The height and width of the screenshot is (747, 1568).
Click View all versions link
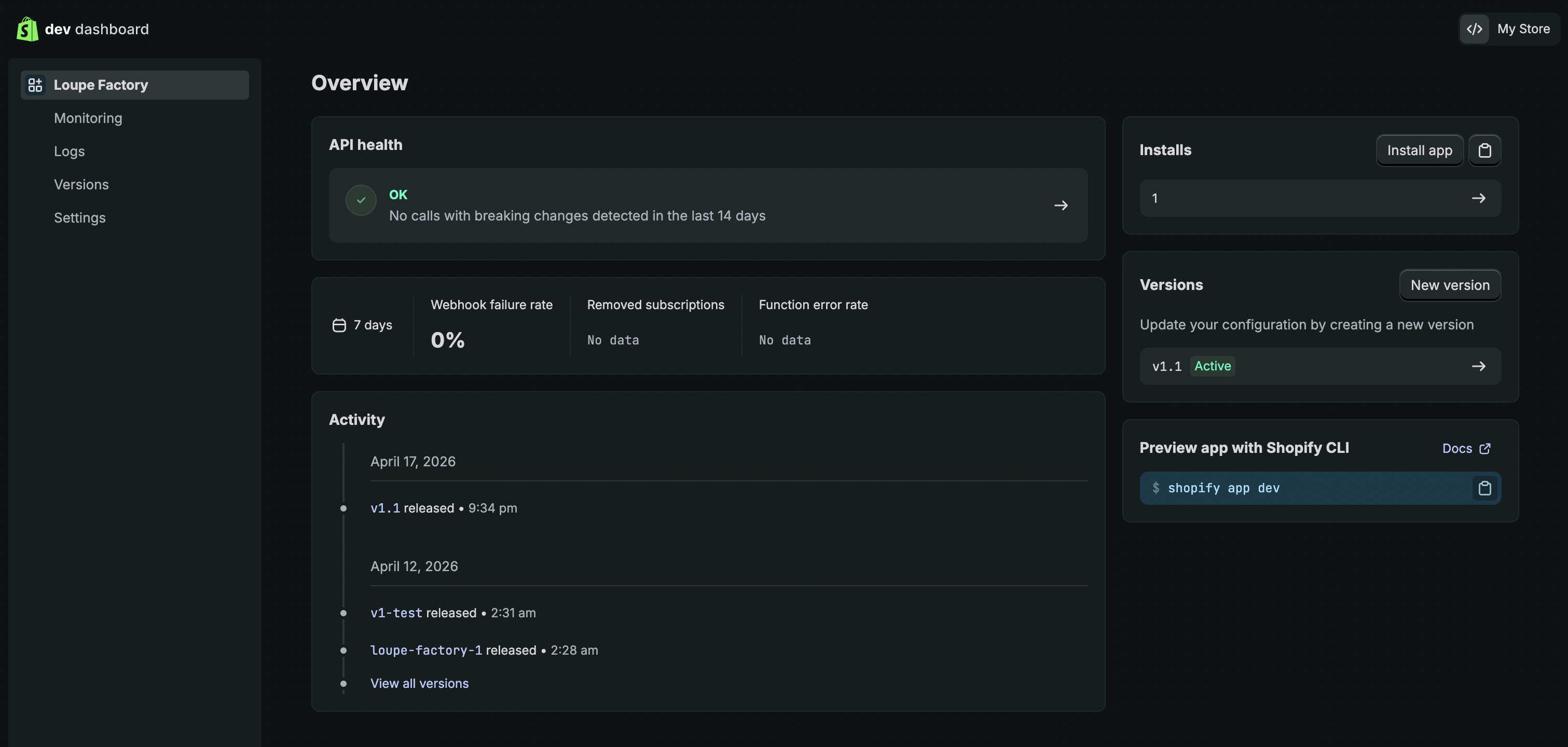[419, 684]
